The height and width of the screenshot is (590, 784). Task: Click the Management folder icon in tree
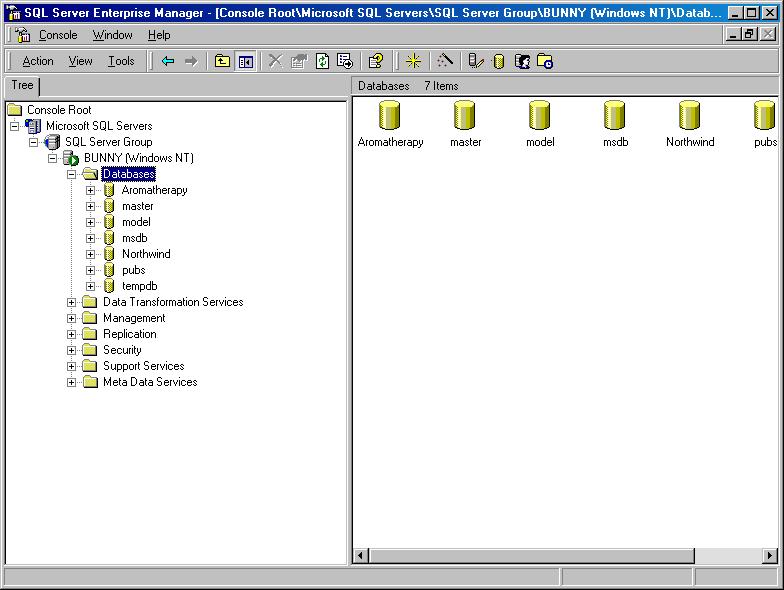point(90,318)
